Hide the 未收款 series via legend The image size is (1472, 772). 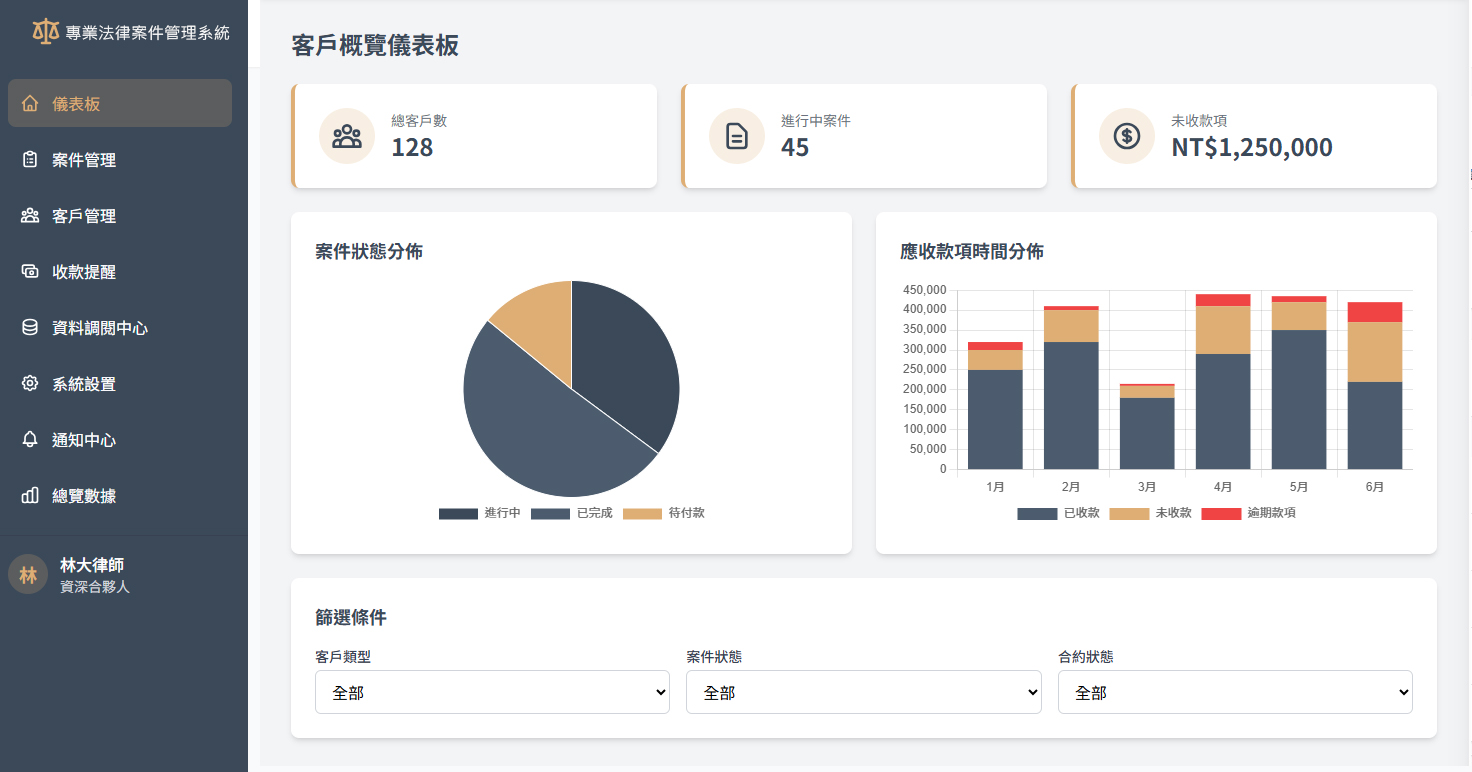coord(1150,513)
